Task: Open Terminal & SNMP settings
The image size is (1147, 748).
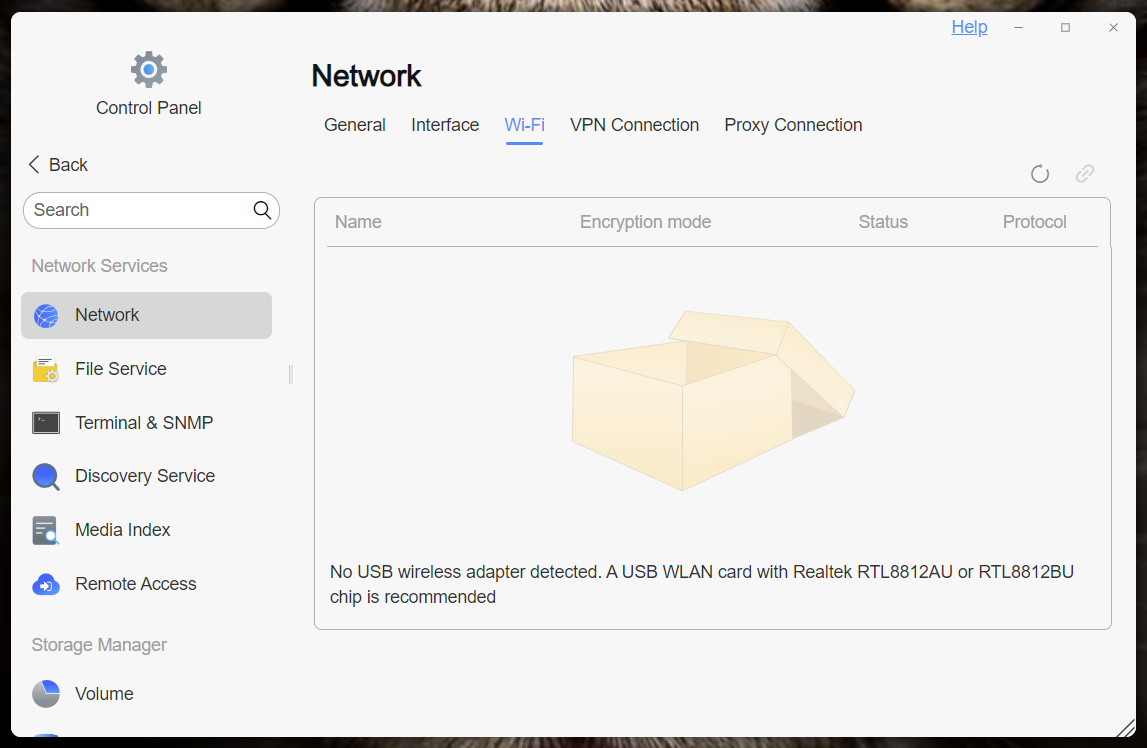Action: tap(146, 423)
